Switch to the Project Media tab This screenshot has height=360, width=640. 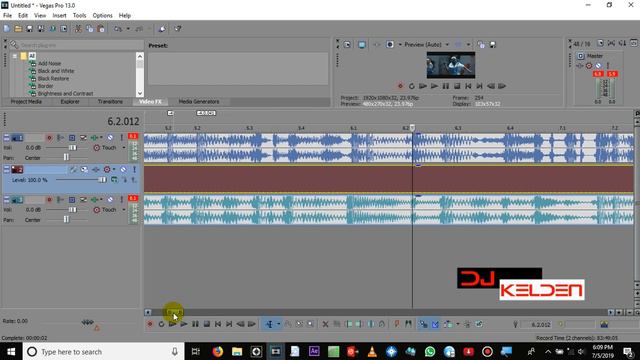(26, 102)
